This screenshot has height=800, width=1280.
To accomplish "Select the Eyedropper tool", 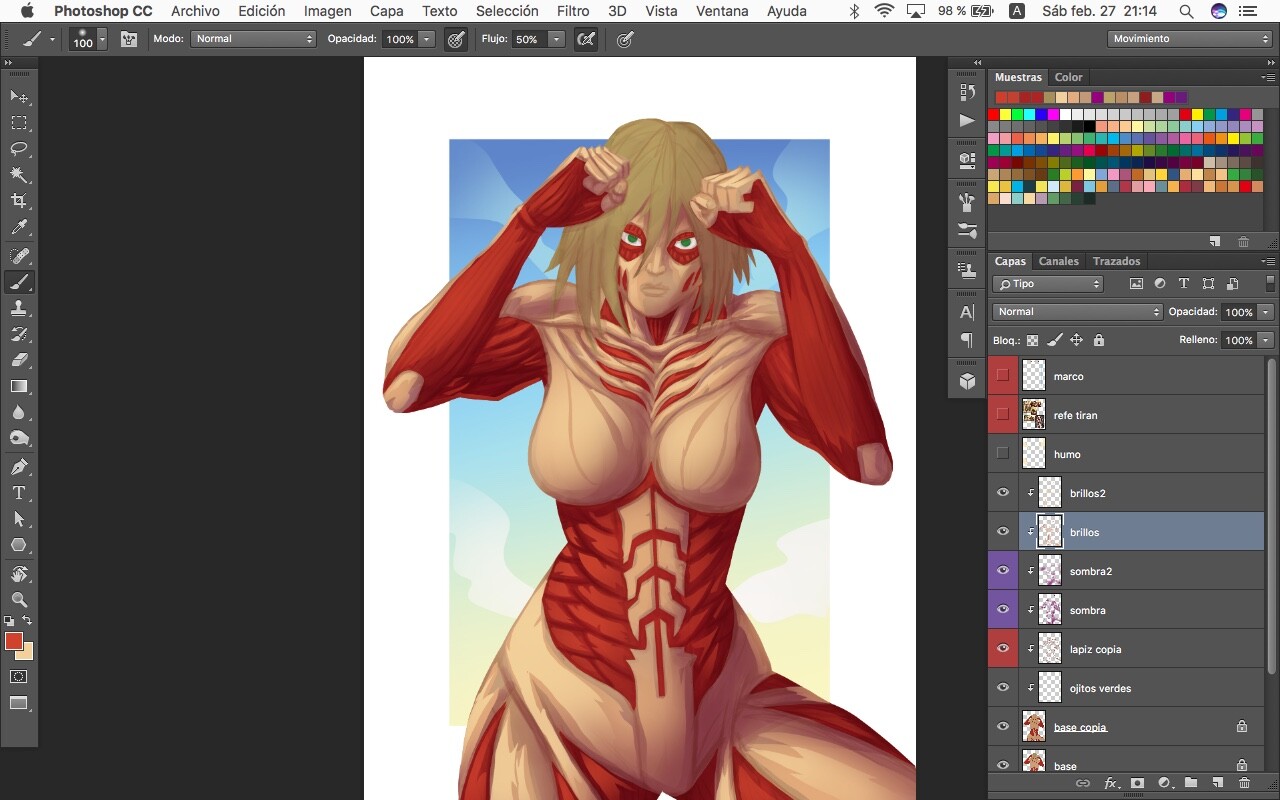I will tap(19, 228).
